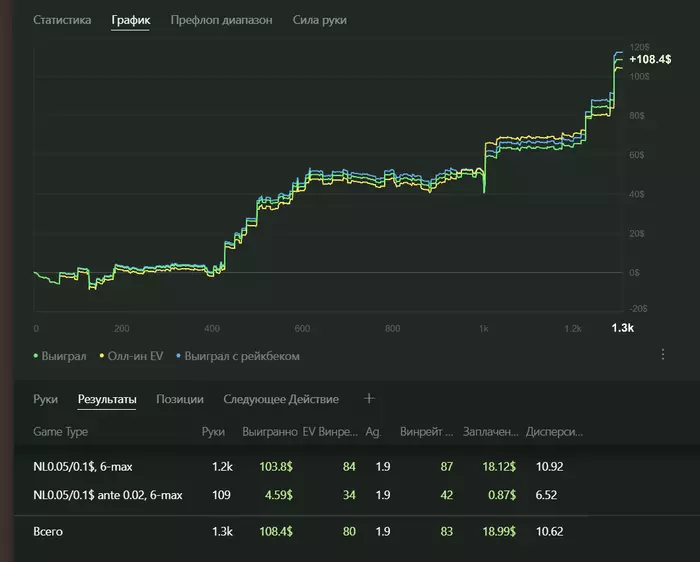
Task: Sort by EV Винре... column header
Action: [x=330, y=432]
